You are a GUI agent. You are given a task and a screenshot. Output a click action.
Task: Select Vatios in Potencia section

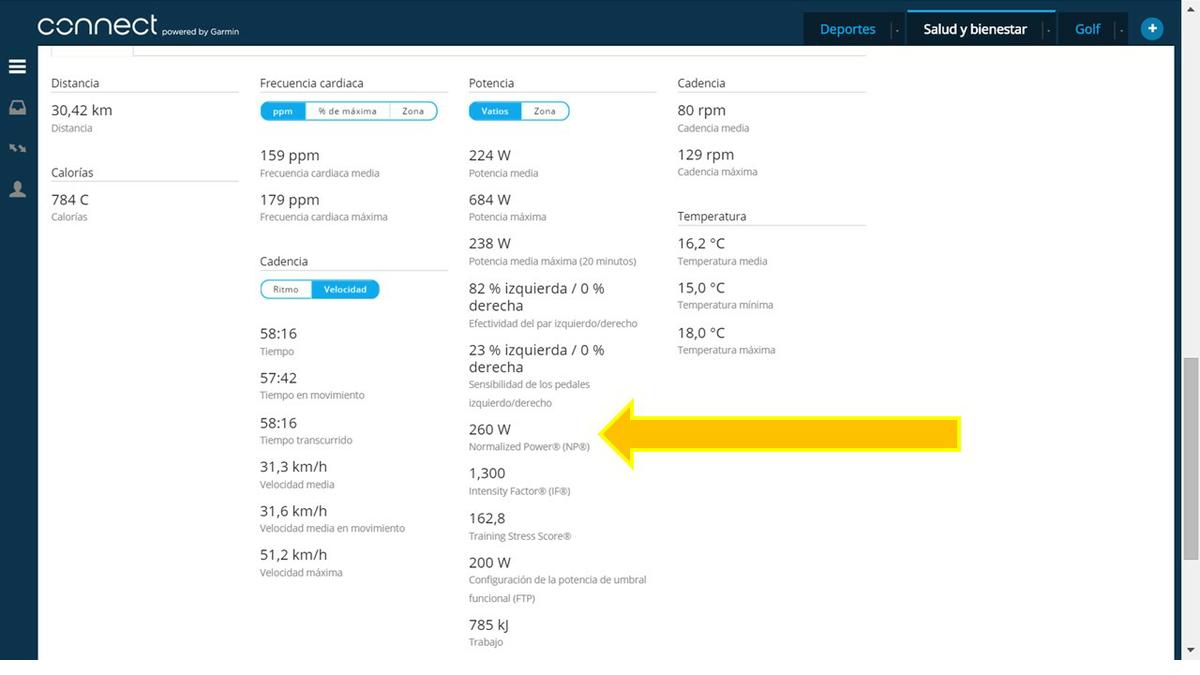(x=495, y=111)
